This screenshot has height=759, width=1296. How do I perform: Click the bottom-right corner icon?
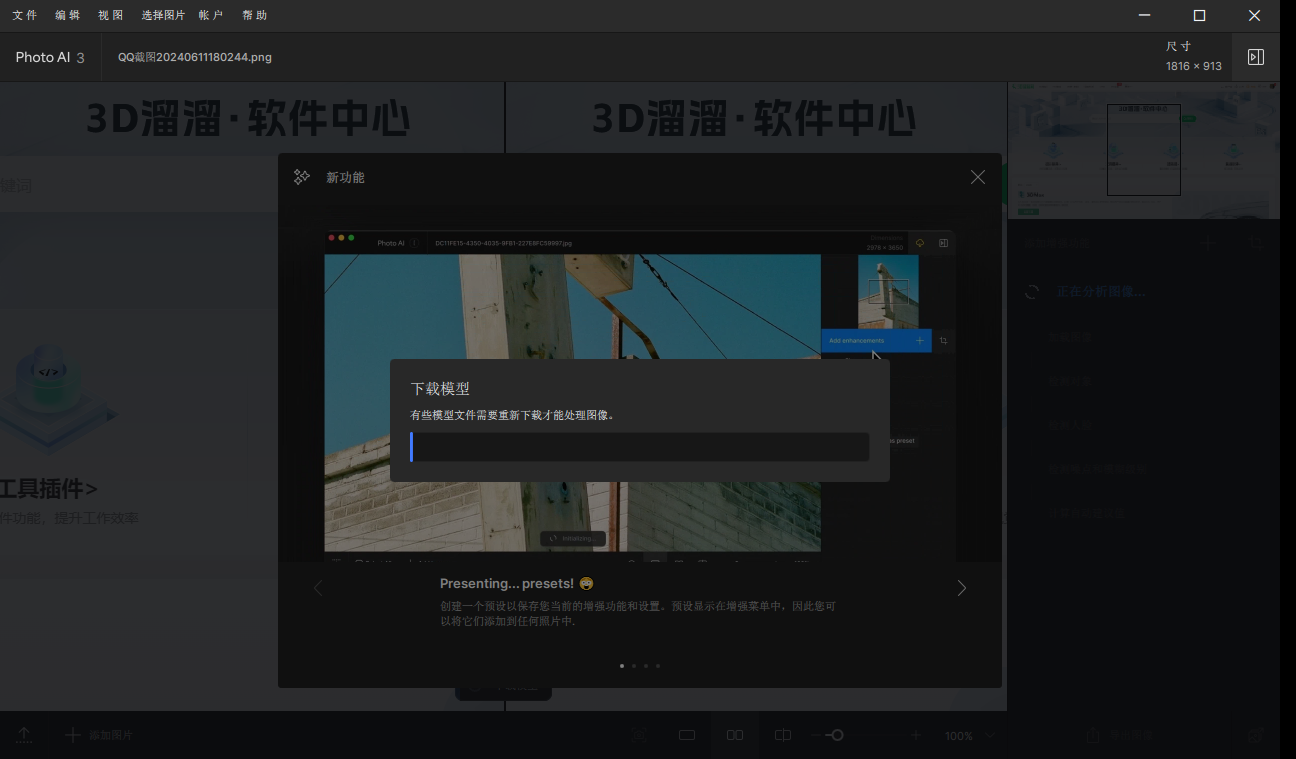point(1256,735)
